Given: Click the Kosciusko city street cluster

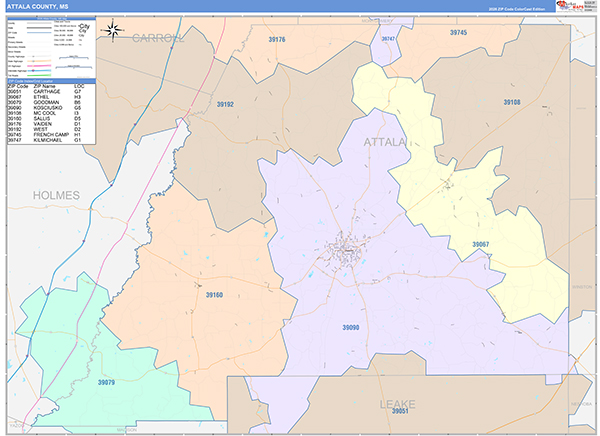Looking at the screenshot, I should point(344,253).
